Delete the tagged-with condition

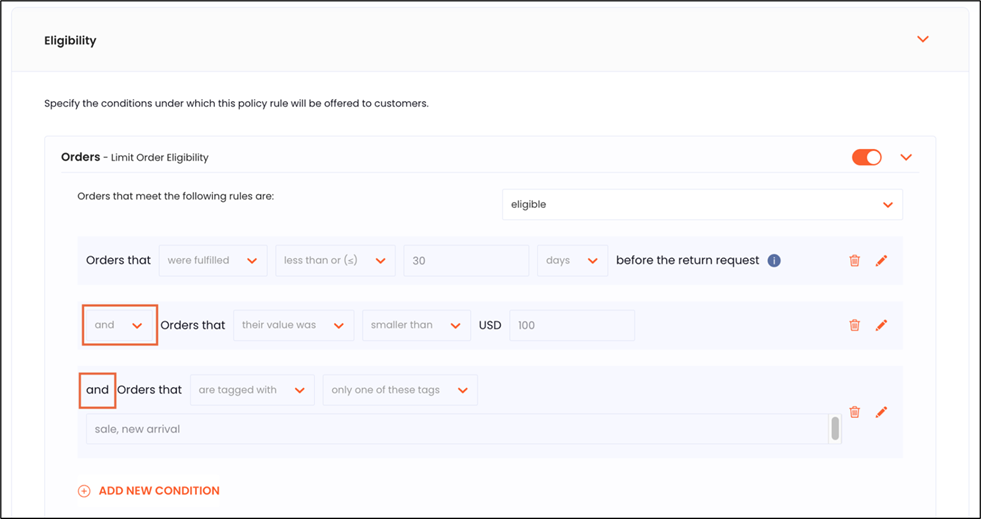click(x=854, y=412)
